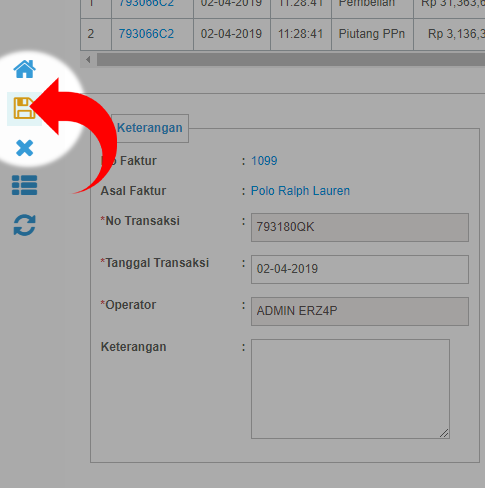The image size is (485, 488).
Task: Select the Keterangan tab
Action: click(x=150, y=128)
